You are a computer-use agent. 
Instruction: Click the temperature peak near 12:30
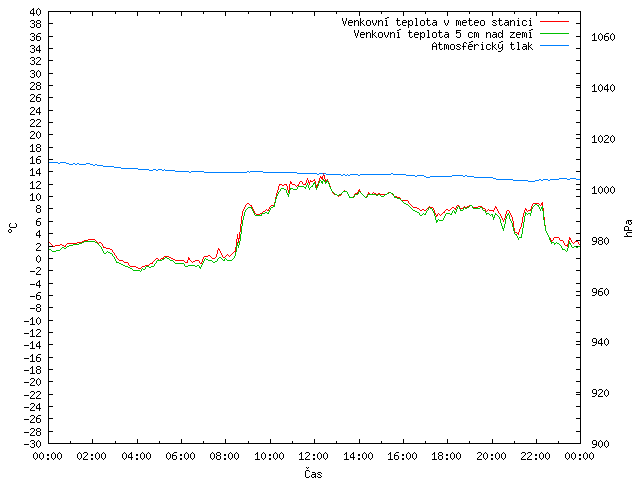(x=324, y=176)
